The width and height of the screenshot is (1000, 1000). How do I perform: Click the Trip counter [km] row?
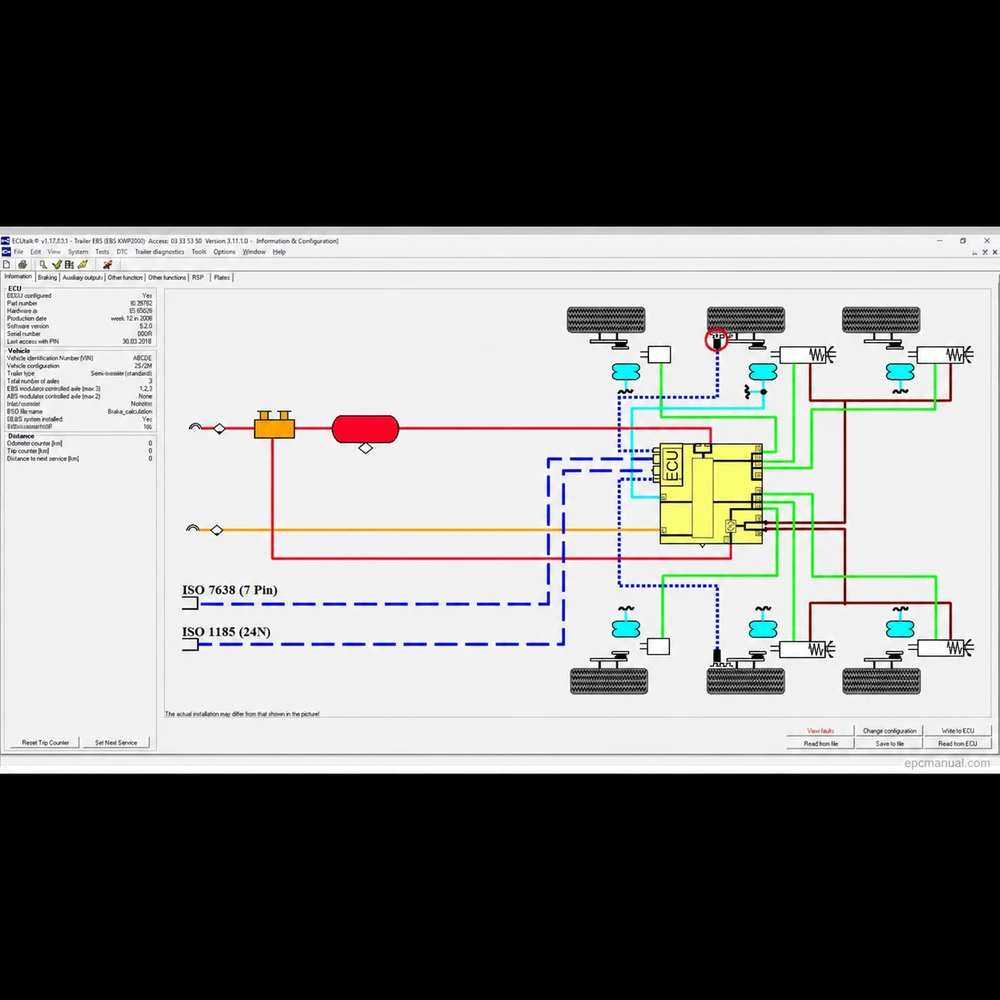[79, 451]
